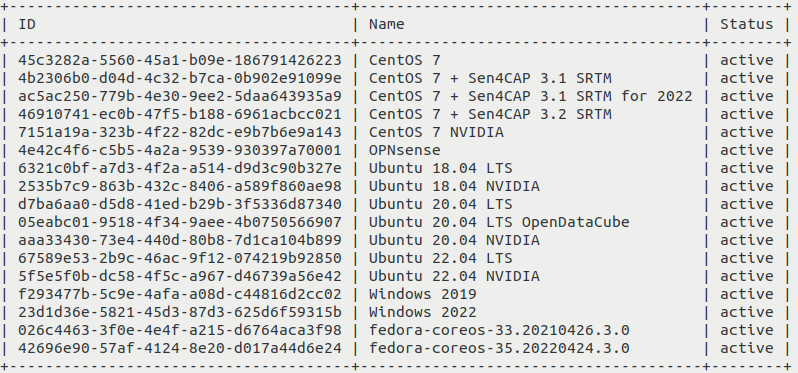Click the name Ubuntu 20.04 LTS
Image resolution: width=798 pixels, height=373 pixels.
click(x=441, y=204)
